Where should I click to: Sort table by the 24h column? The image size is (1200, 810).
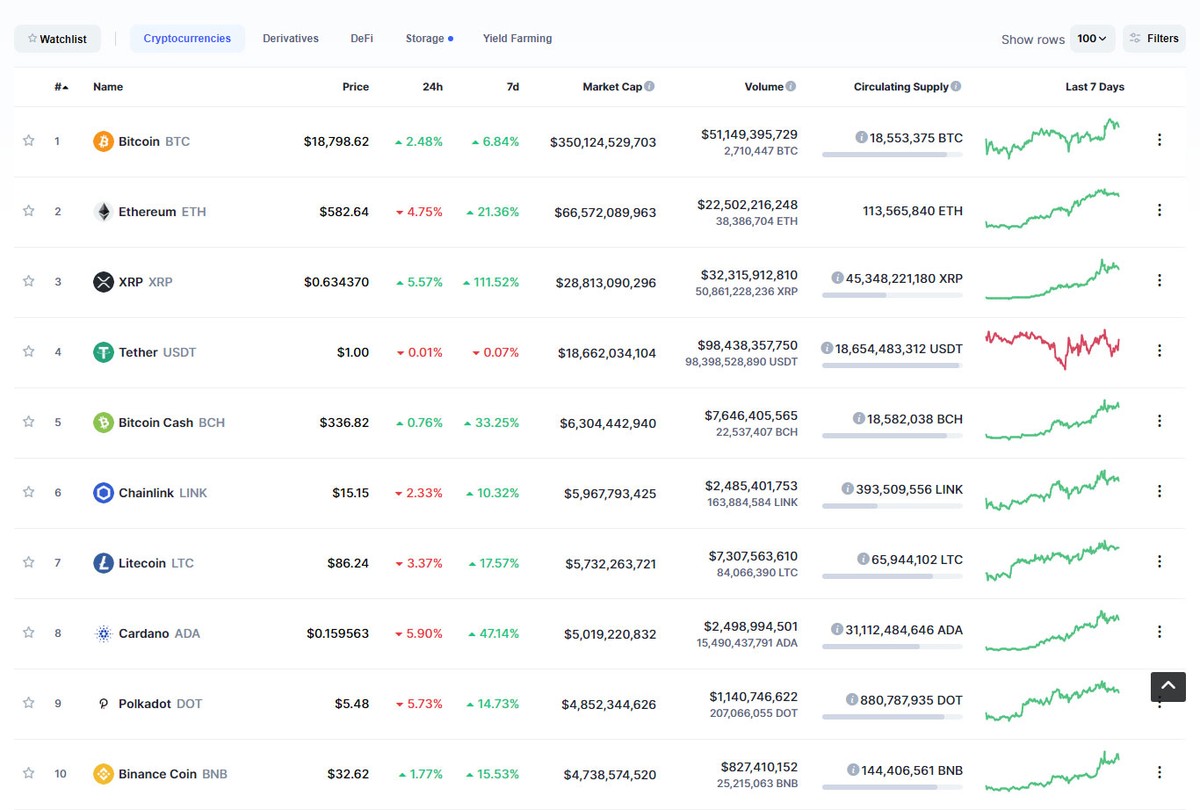click(x=432, y=86)
